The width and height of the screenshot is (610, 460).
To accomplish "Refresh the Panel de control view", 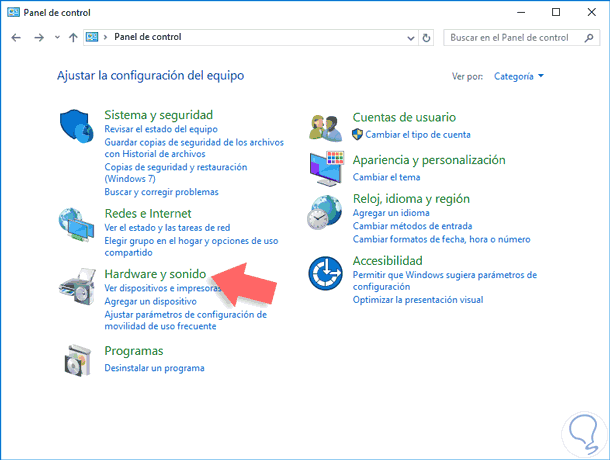I will 426,38.
